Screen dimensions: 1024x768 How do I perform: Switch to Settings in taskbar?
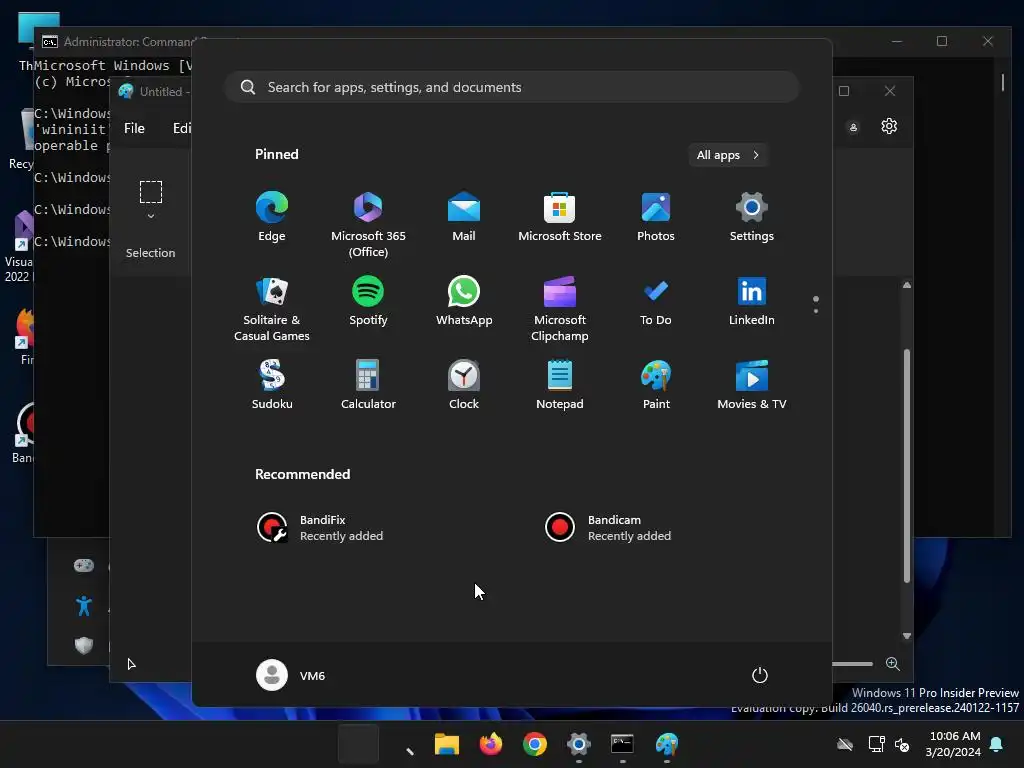pyautogui.click(x=579, y=744)
